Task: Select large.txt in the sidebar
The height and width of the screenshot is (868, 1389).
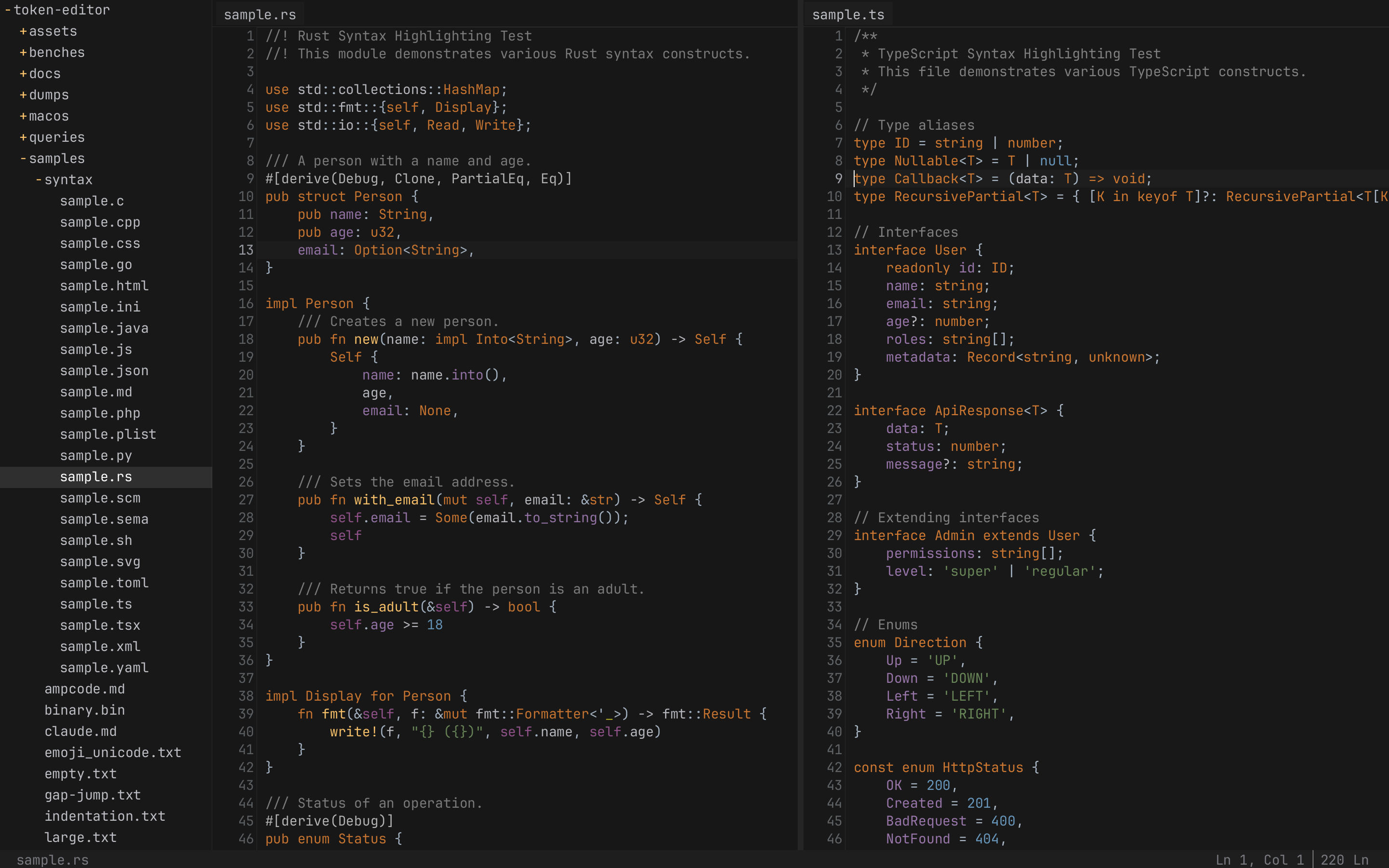Action: [81, 837]
